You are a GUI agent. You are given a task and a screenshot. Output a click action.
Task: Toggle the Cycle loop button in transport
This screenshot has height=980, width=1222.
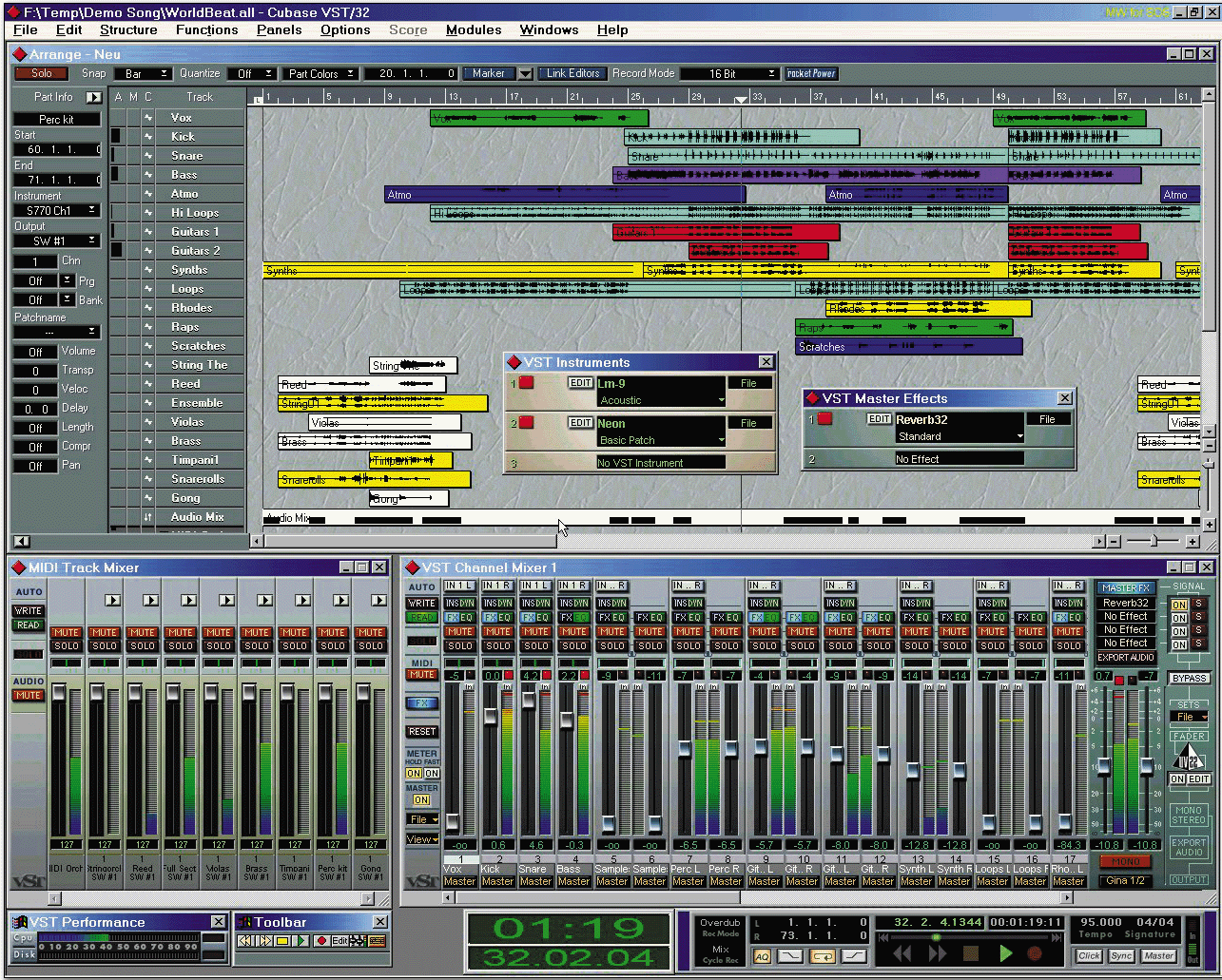tap(823, 956)
